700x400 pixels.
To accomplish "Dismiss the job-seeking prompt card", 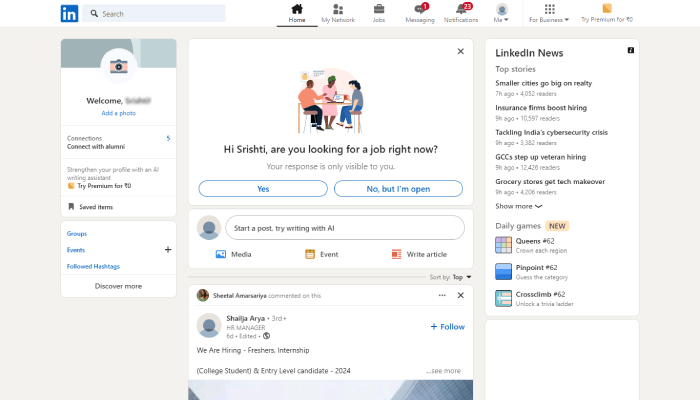I will click(x=461, y=51).
